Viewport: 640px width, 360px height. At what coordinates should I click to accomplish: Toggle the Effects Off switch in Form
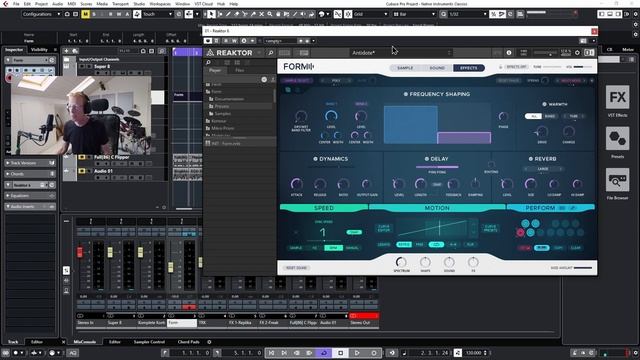click(x=516, y=67)
